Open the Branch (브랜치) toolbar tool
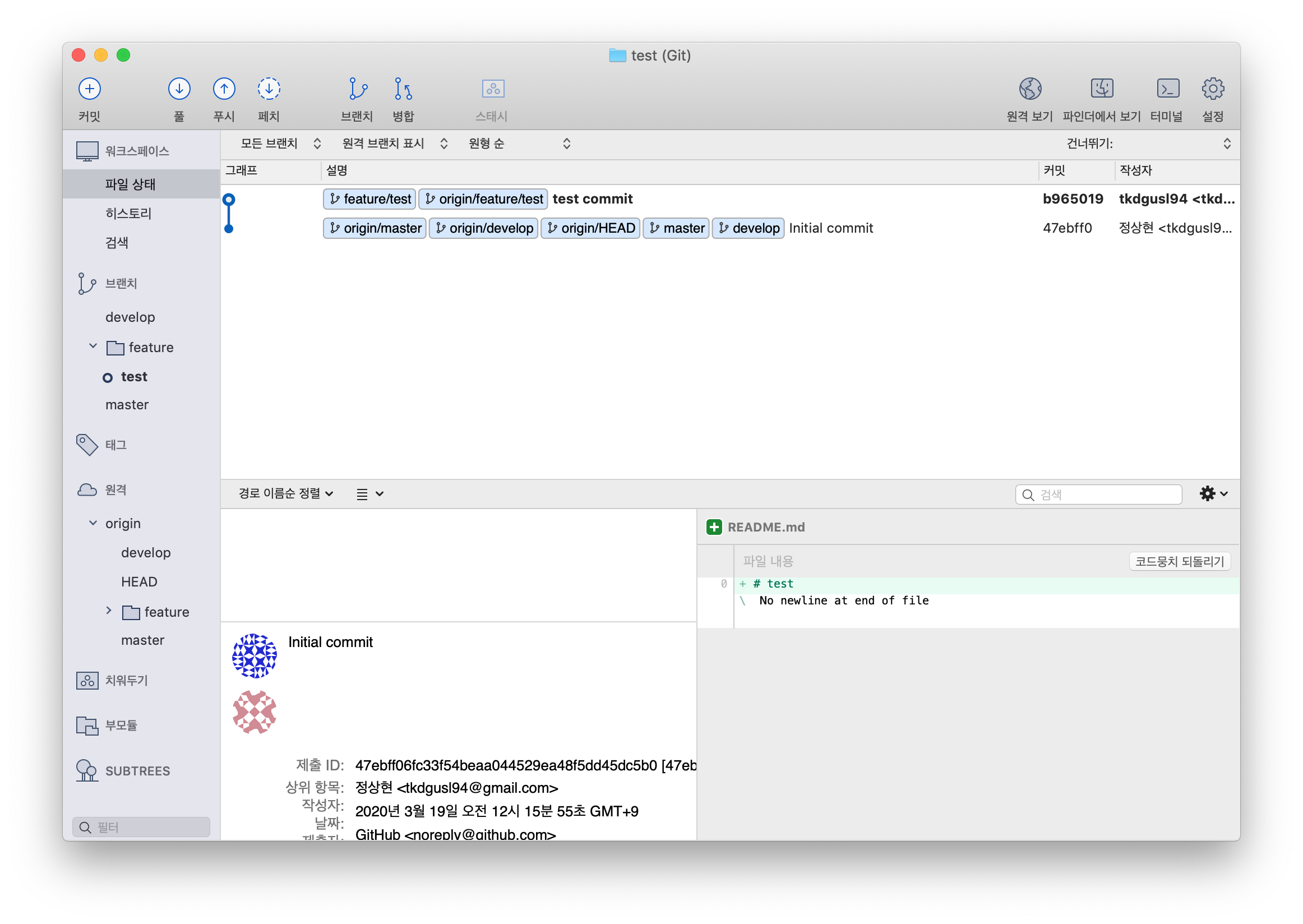 [357, 89]
